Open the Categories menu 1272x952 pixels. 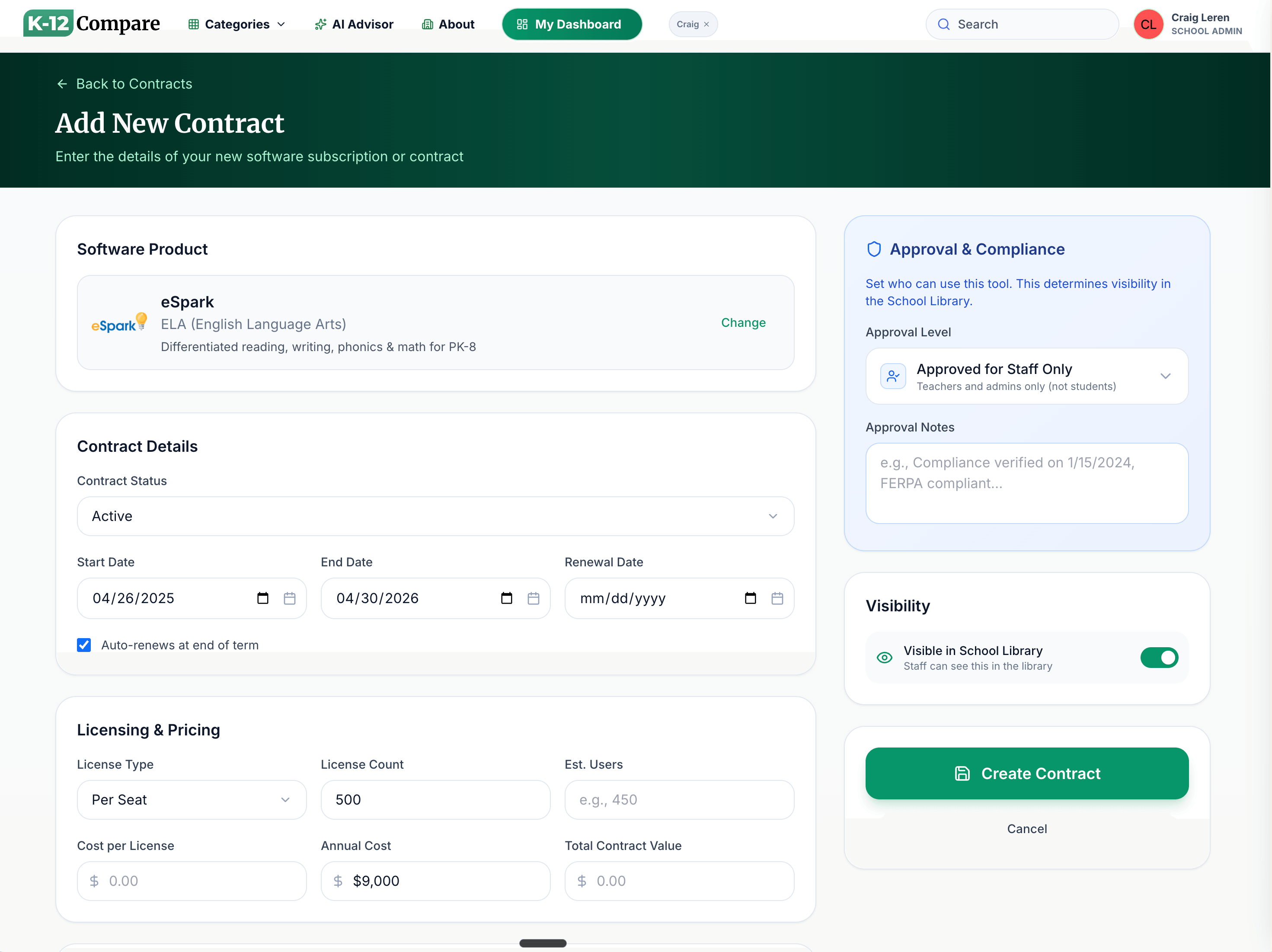coord(237,24)
